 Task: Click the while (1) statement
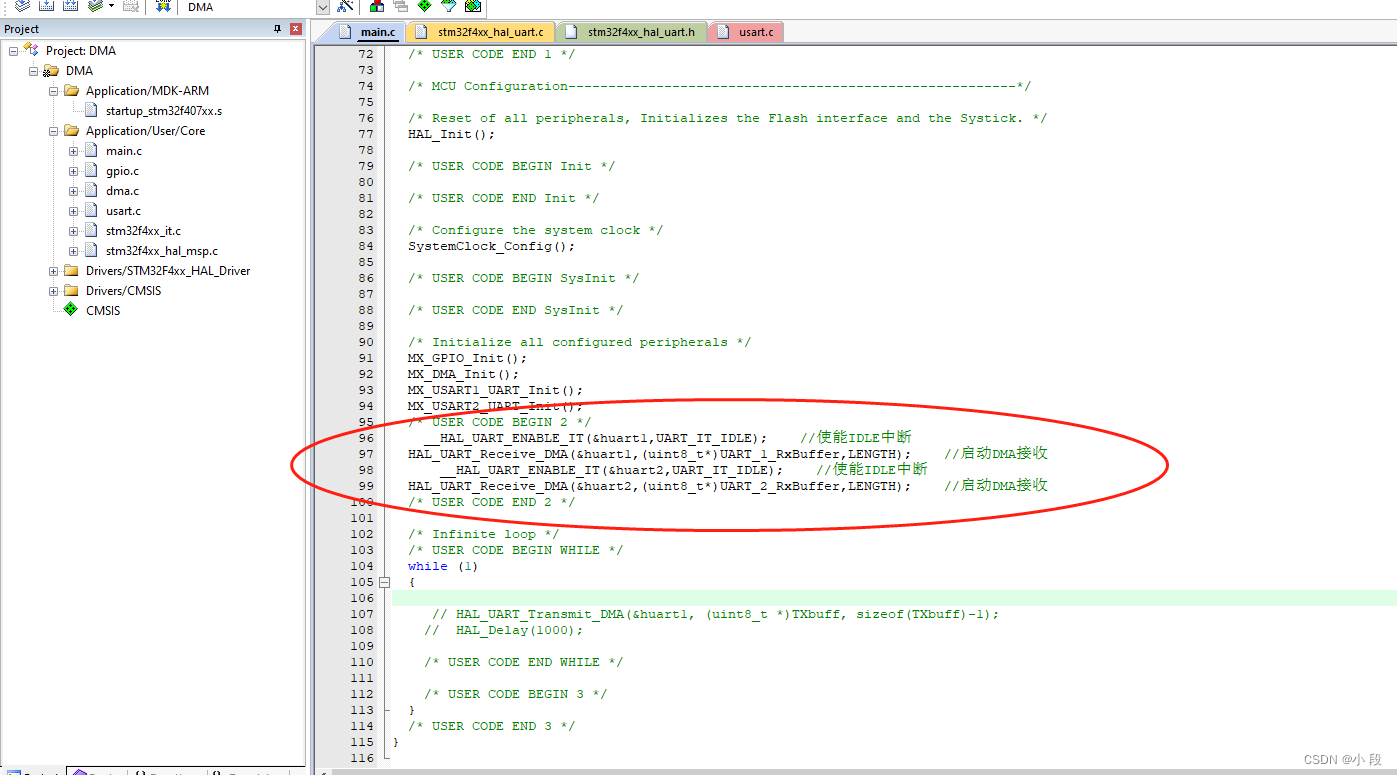pyautogui.click(x=443, y=566)
